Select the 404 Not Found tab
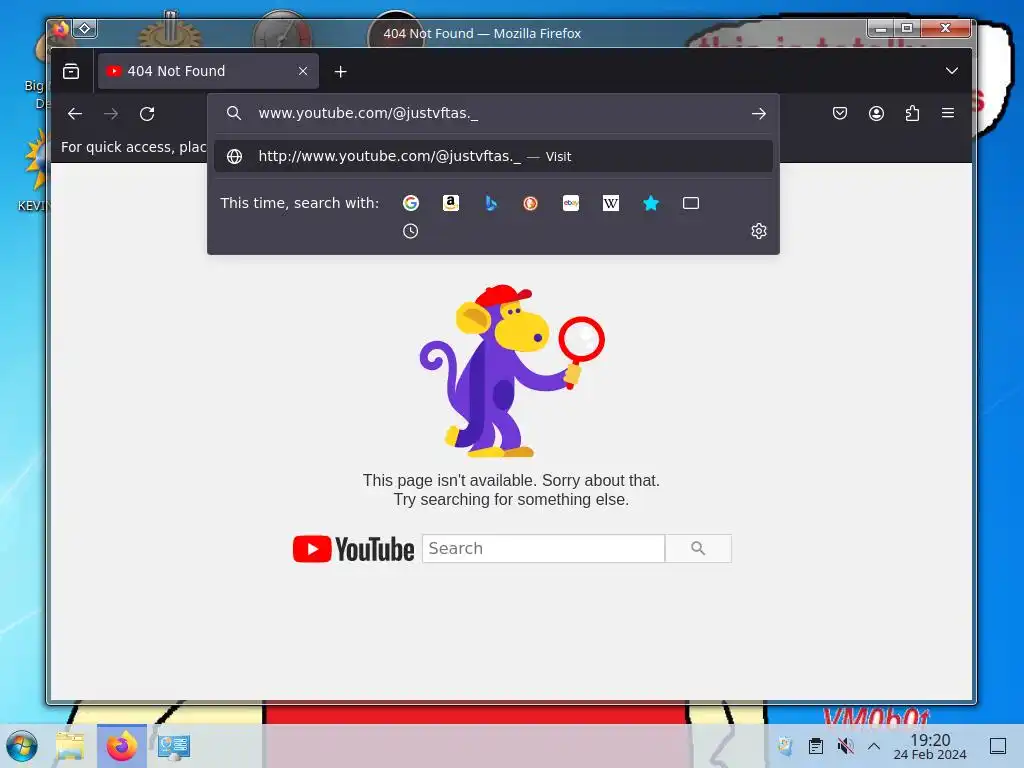The image size is (1024, 768). 208,71
